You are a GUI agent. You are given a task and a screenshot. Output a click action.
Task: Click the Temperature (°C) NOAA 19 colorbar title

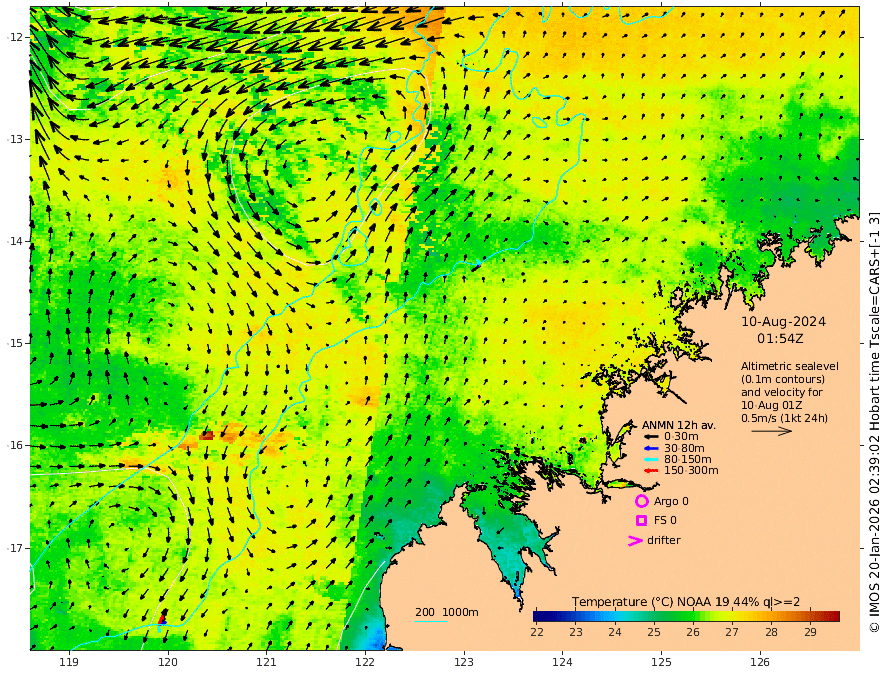(x=686, y=602)
